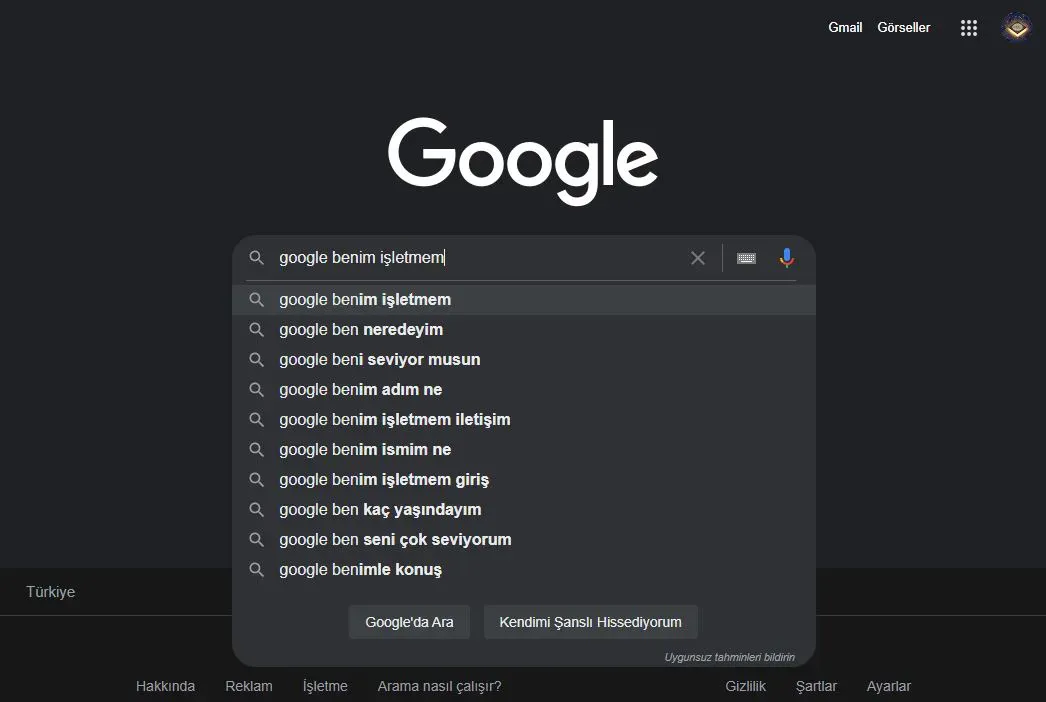This screenshot has width=1046, height=702.
Task: Click magnifier icon beside first 'google benim işletmem' suggestion
Action: (256, 300)
